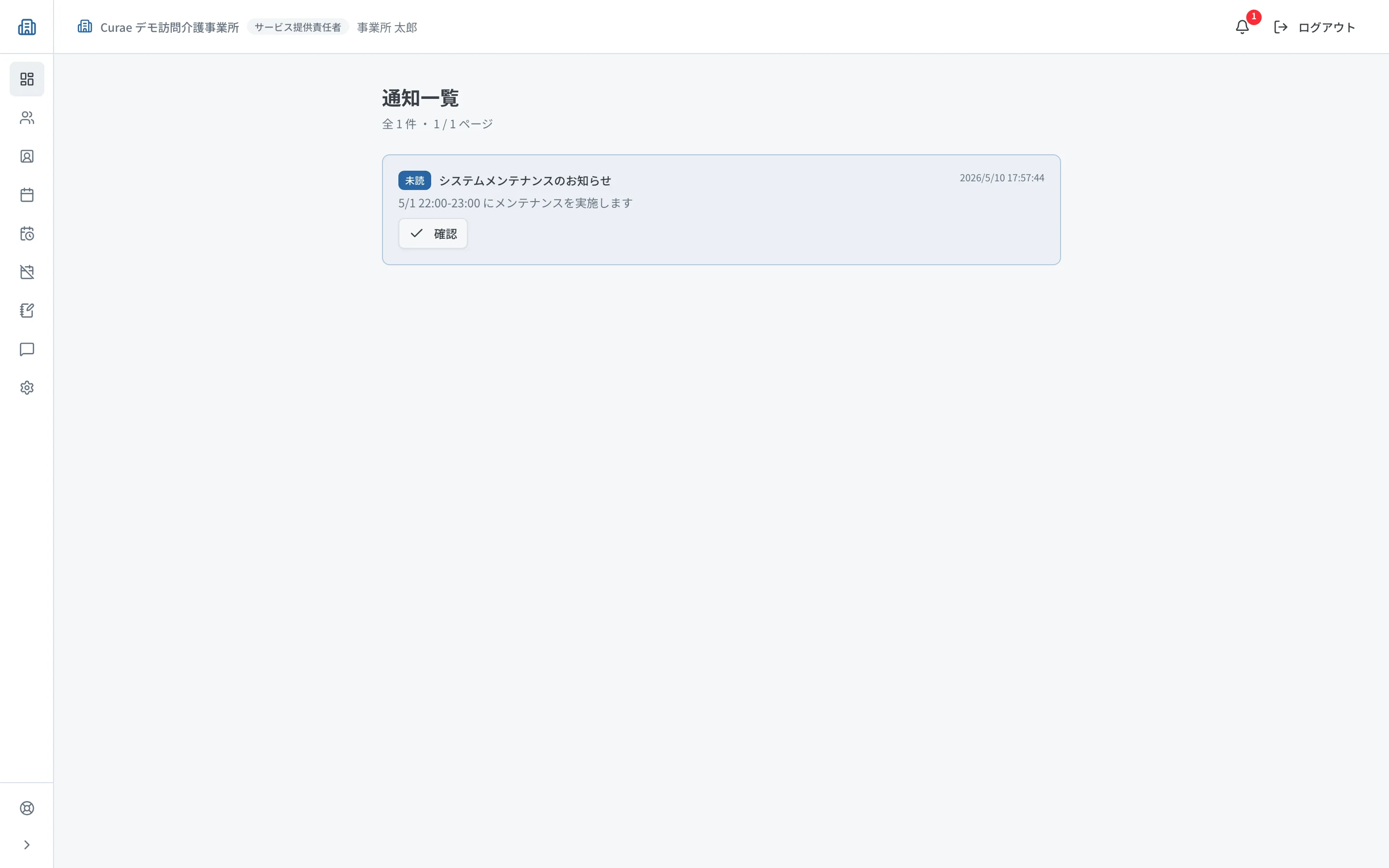1389x868 pixels.
Task: Expand the sidebar with the chevron arrow
Action: (x=27, y=844)
